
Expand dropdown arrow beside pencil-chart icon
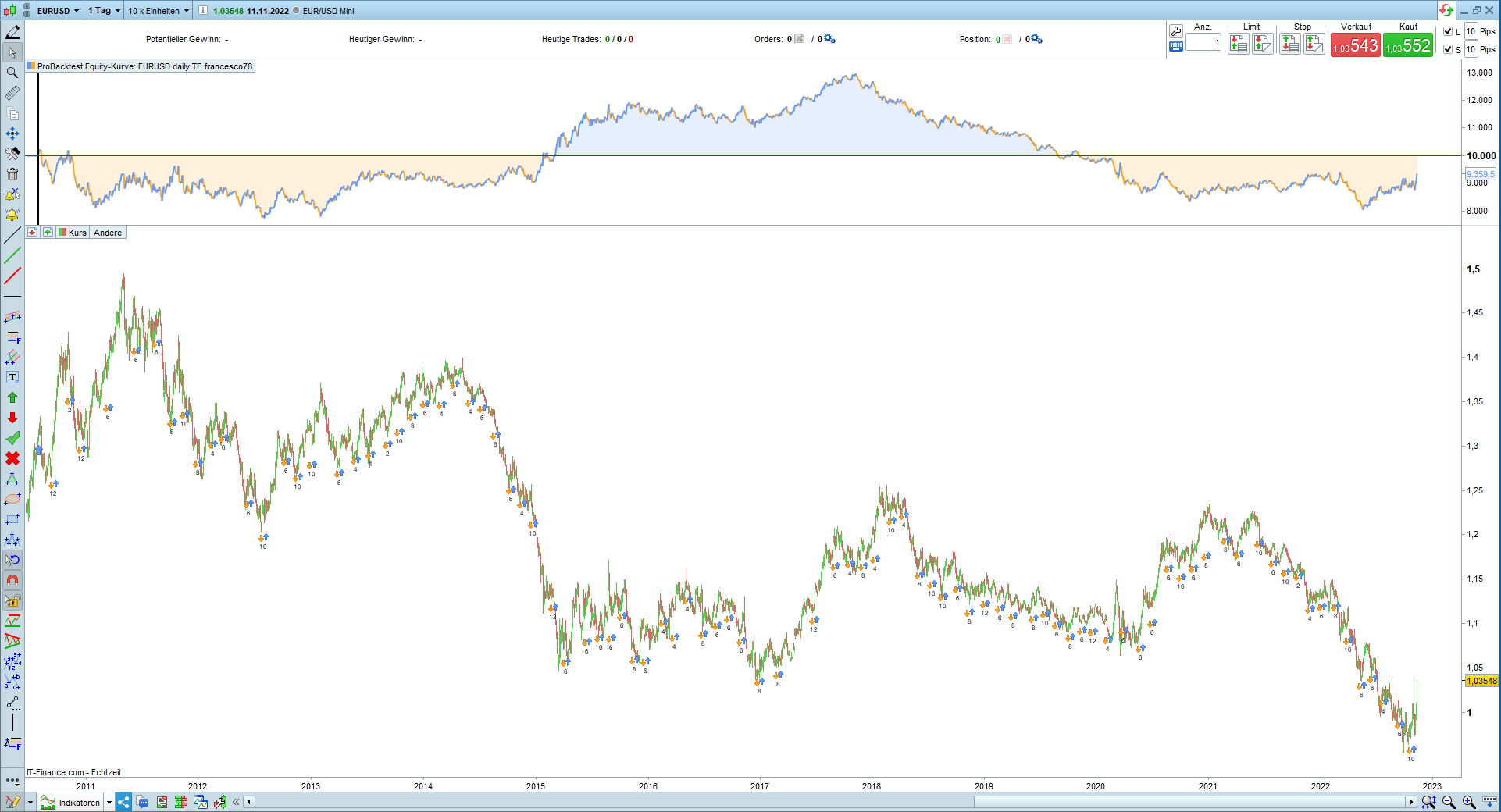[x=30, y=803]
